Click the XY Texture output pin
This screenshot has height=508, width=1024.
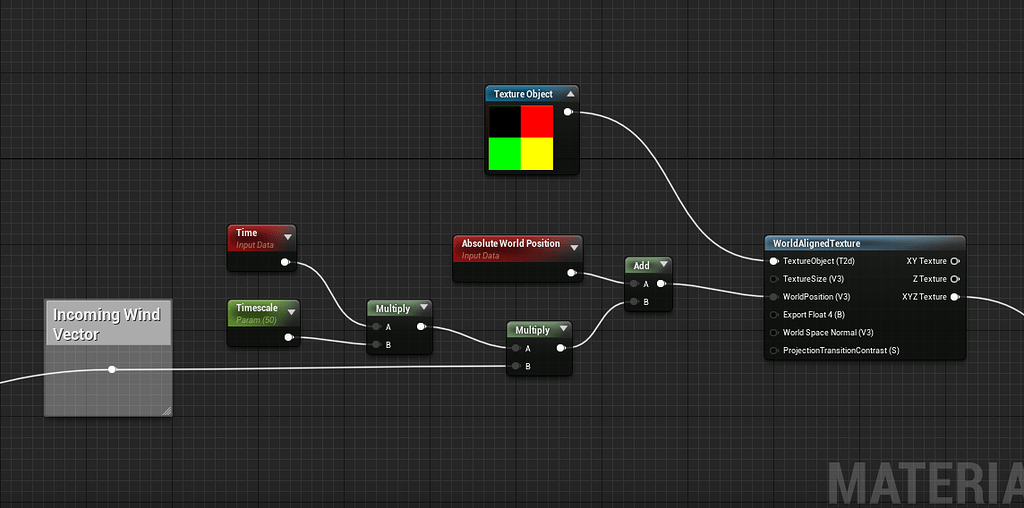[954, 261]
